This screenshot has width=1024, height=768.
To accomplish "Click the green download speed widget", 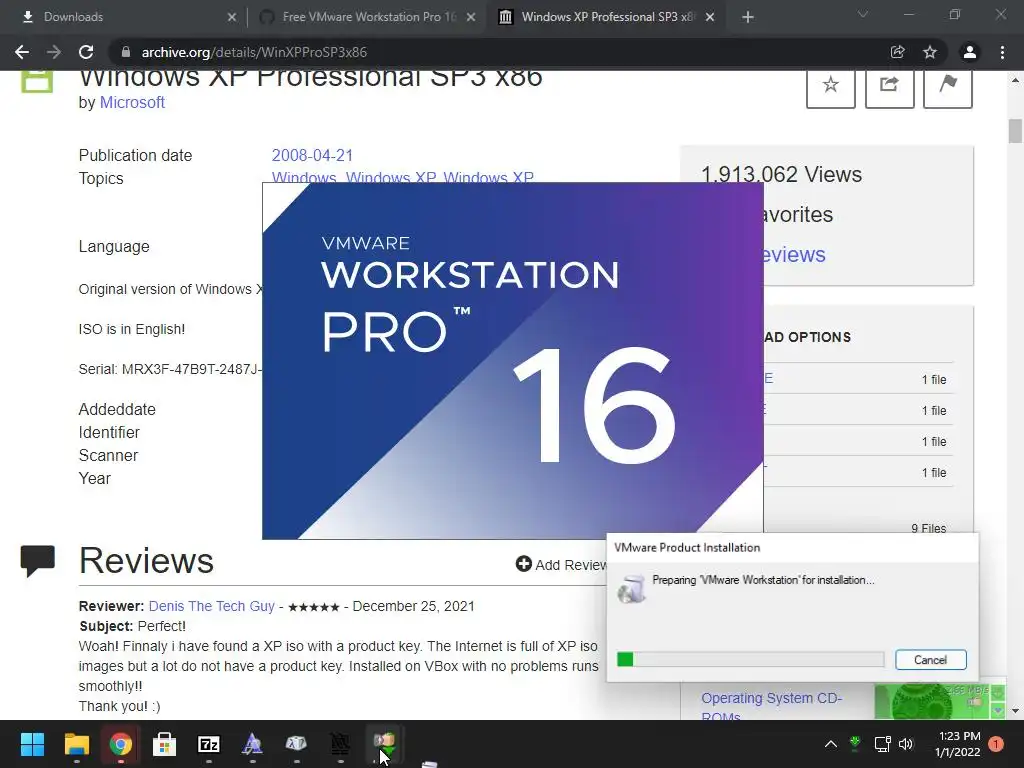I will click(x=940, y=701).
